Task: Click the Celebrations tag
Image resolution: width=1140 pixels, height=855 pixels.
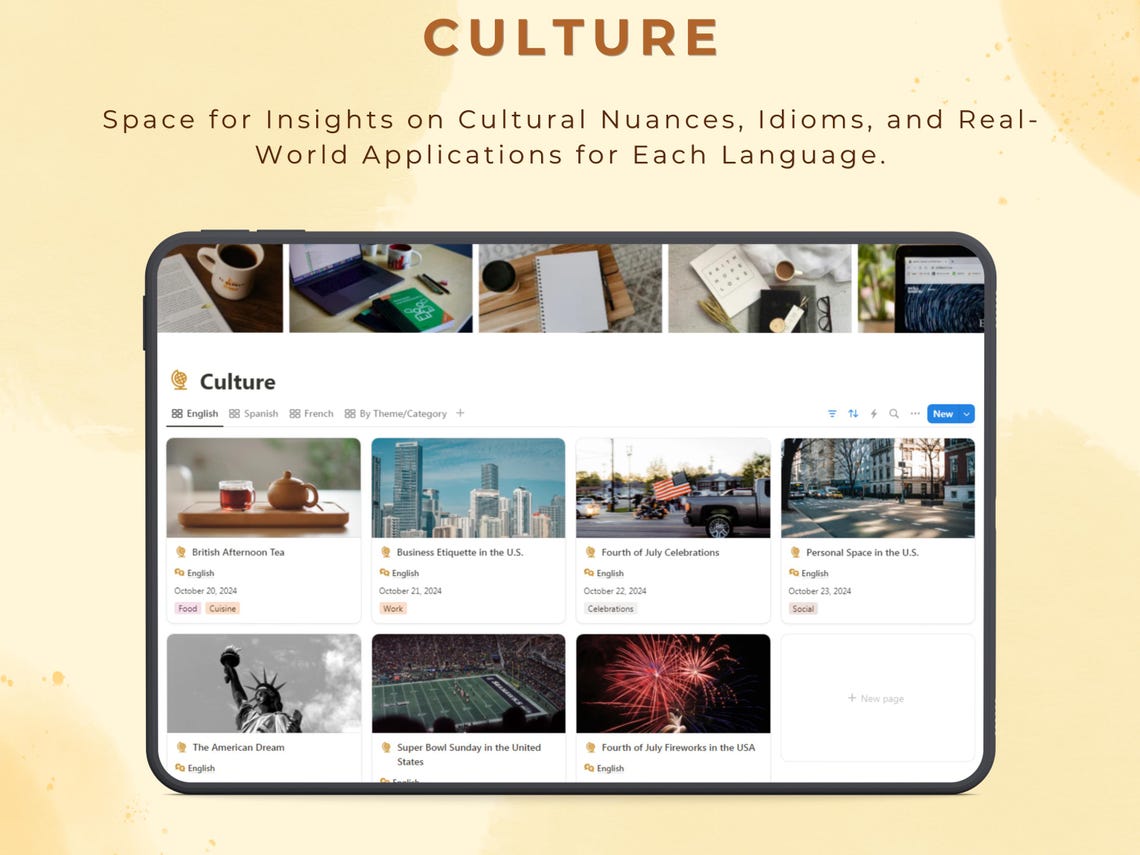Action: click(x=610, y=609)
